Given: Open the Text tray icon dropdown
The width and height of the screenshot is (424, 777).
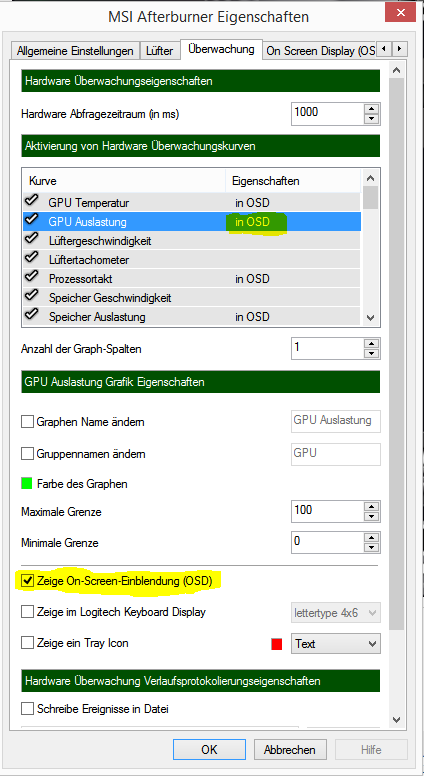Looking at the screenshot, I should tap(335, 644).
